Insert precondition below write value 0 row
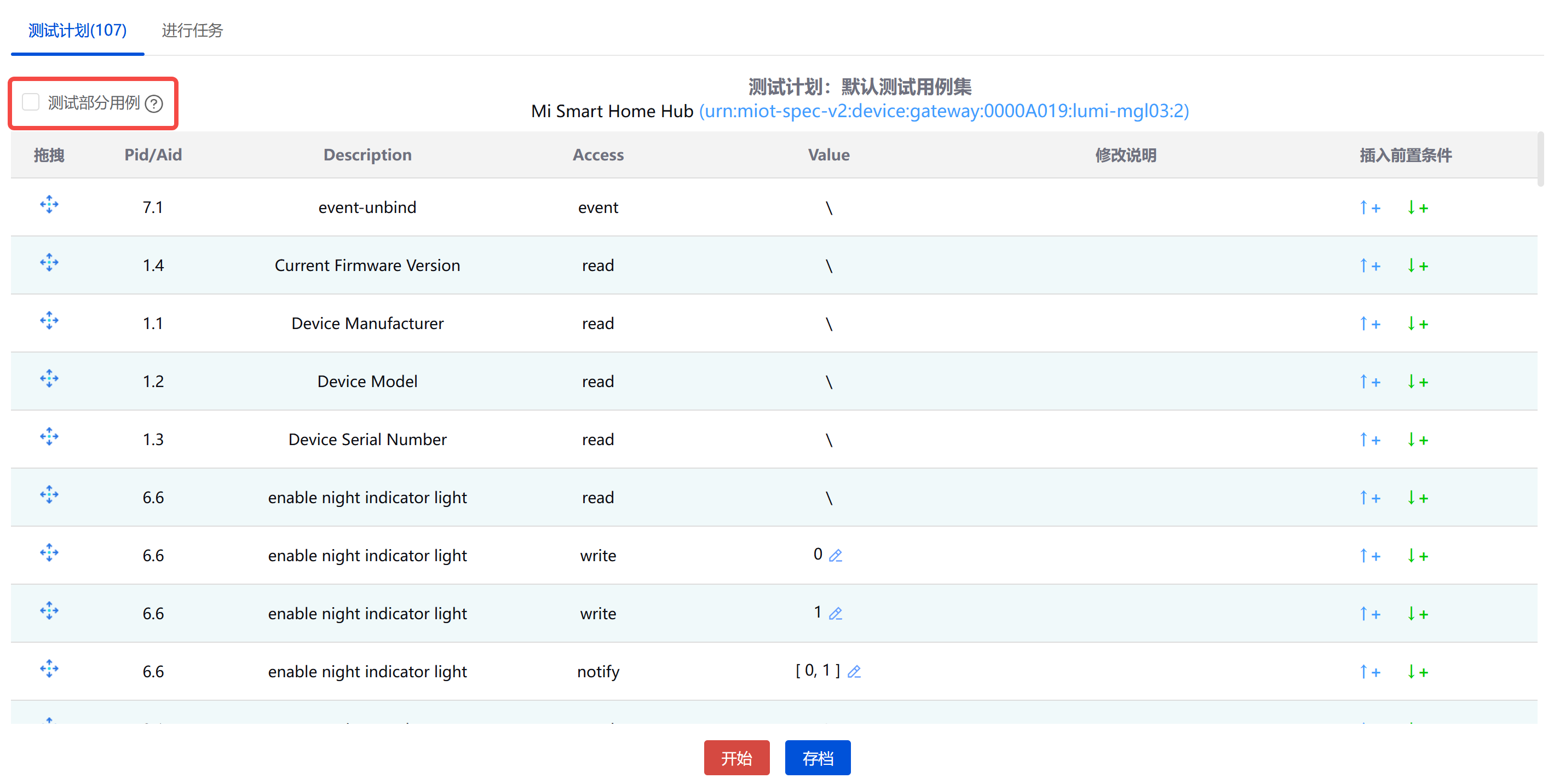This screenshot has width=1554, height=784. tap(1417, 556)
